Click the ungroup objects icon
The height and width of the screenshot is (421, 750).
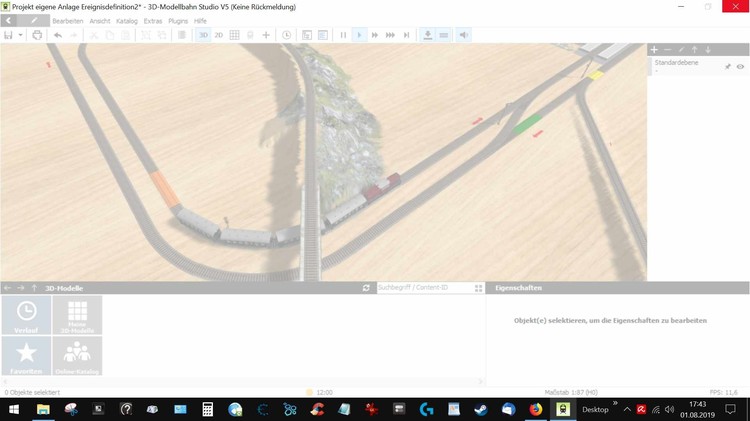(162, 35)
